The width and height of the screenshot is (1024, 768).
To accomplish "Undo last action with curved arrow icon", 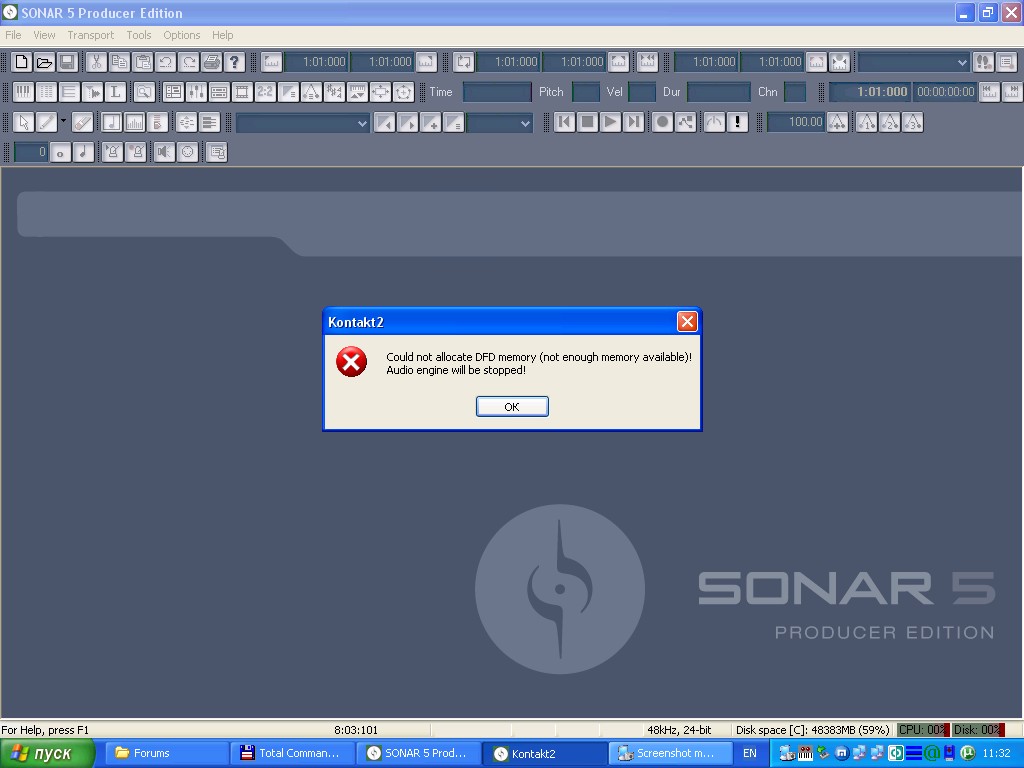I will [165, 62].
